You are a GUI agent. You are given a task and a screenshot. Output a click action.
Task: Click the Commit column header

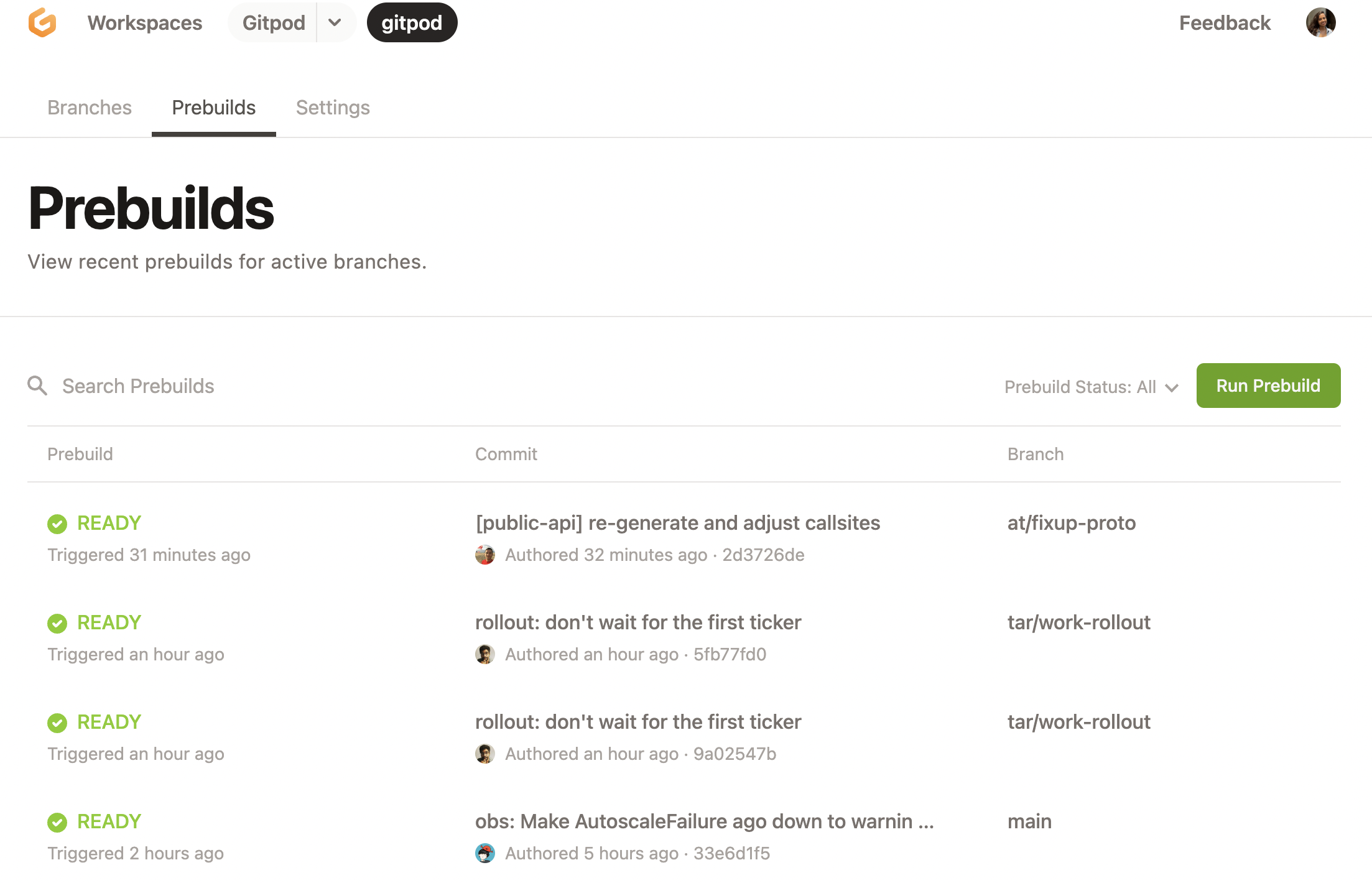[506, 454]
